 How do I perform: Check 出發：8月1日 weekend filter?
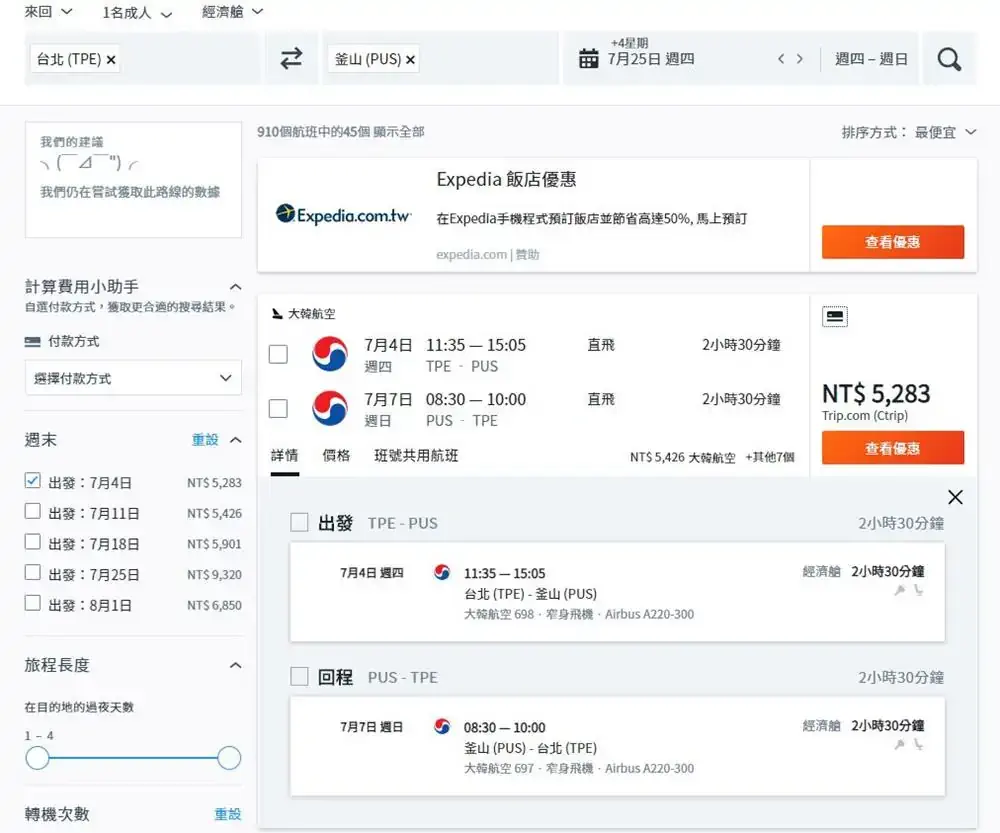(x=33, y=603)
